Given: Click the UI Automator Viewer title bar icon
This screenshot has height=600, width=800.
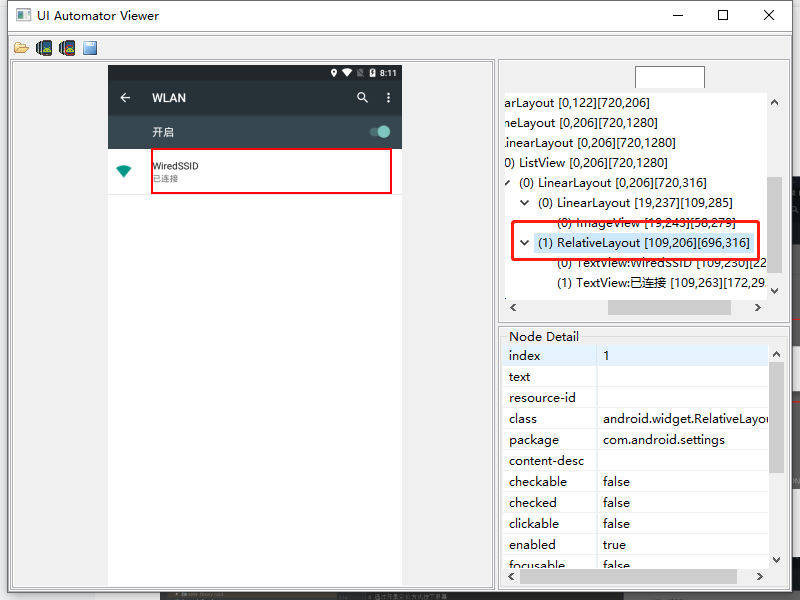Looking at the screenshot, I should point(23,15).
